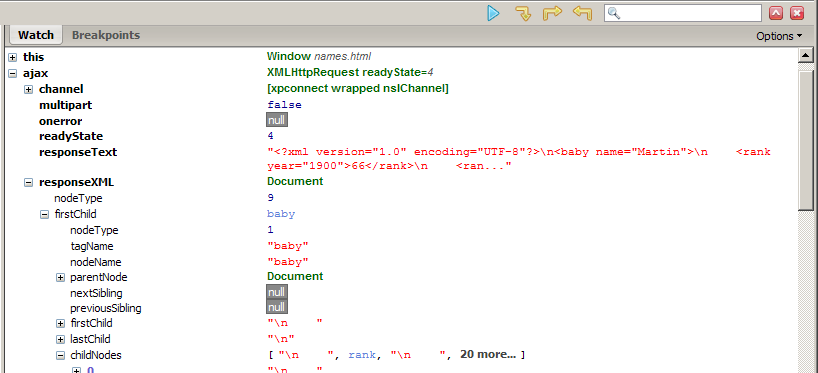Select the responseText property name
The image size is (818, 373).
point(78,152)
